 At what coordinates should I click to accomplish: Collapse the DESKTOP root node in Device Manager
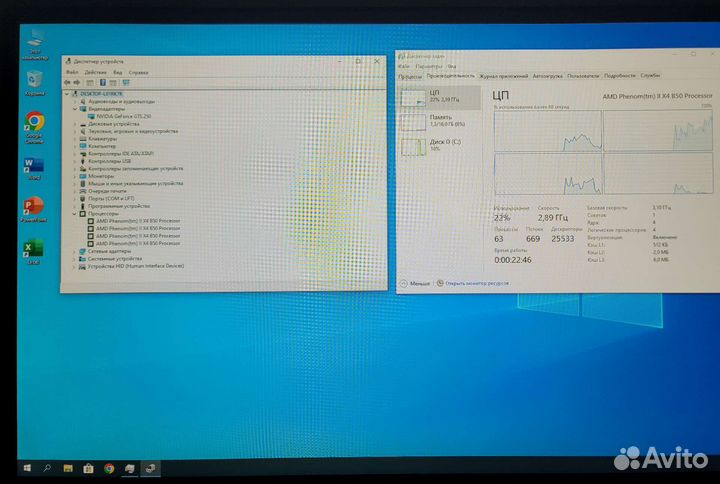coord(68,94)
